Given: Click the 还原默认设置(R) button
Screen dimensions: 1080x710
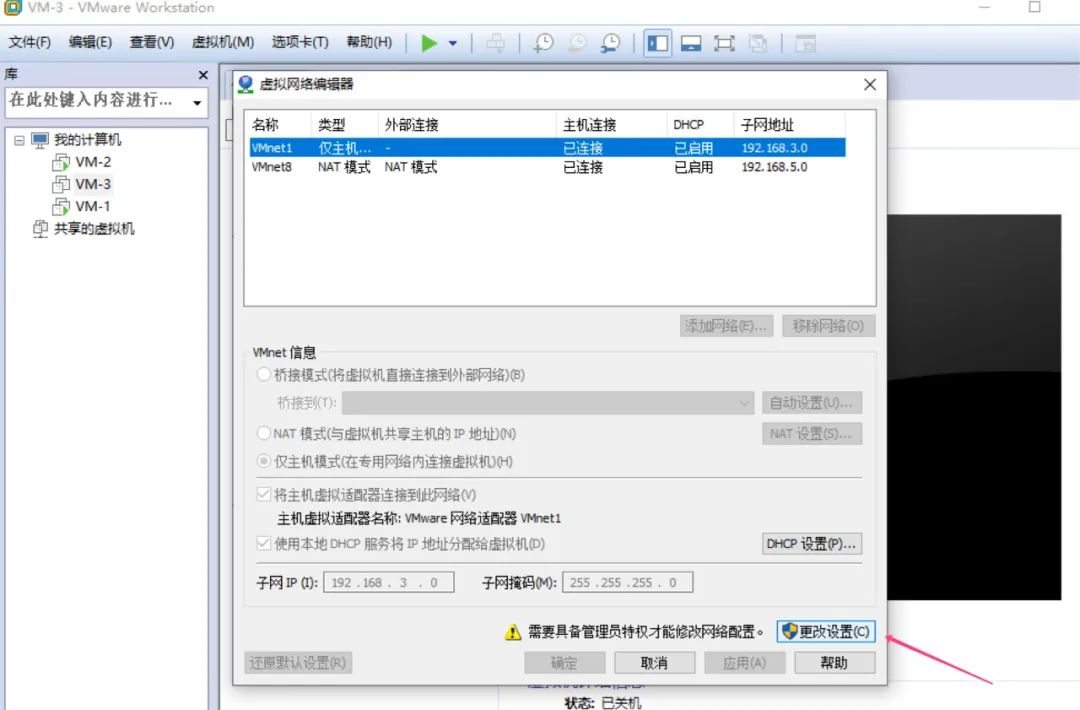Looking at the screenshot, I should [298, 662].
